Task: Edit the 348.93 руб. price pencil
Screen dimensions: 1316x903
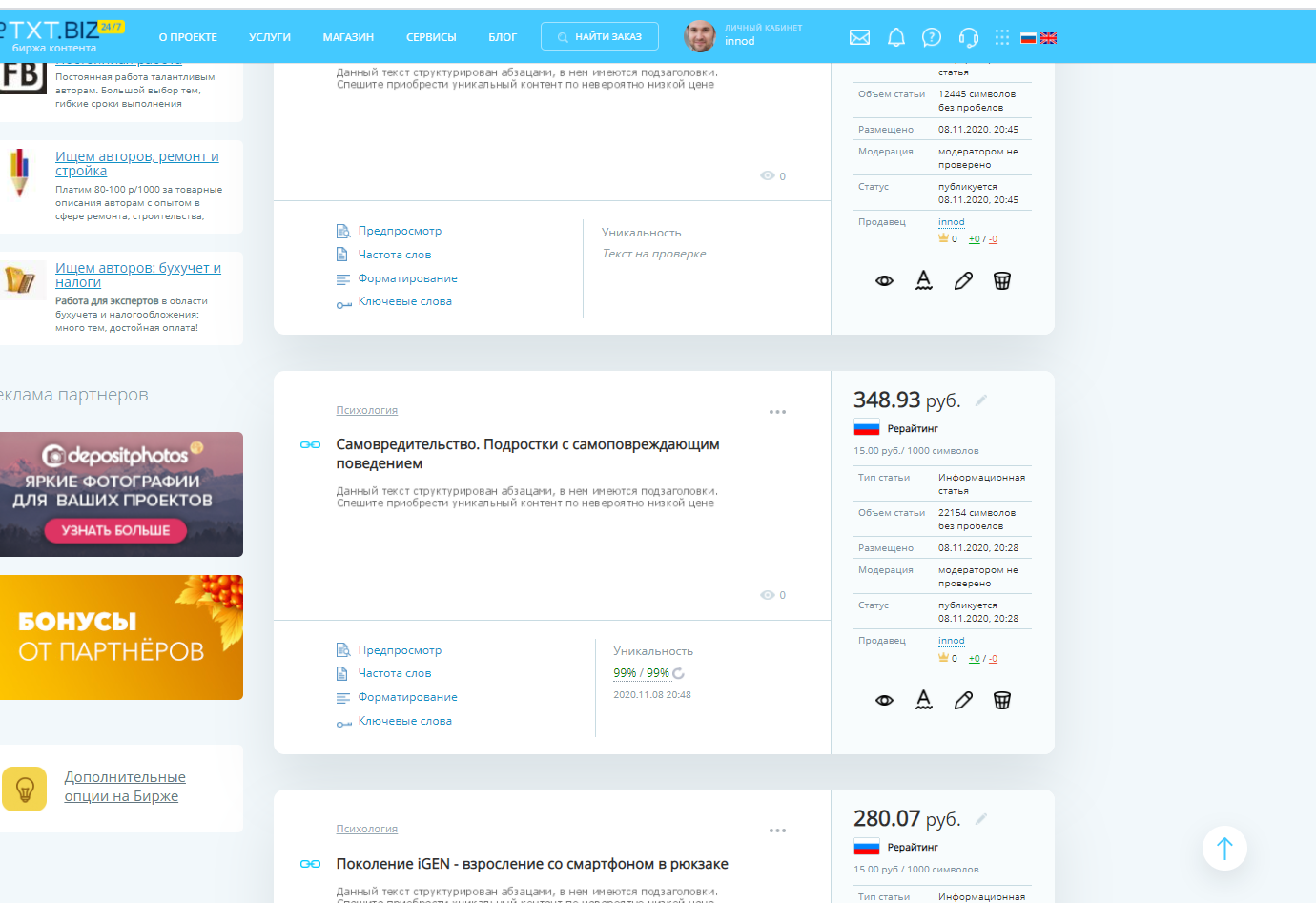Action: point(980,400)
